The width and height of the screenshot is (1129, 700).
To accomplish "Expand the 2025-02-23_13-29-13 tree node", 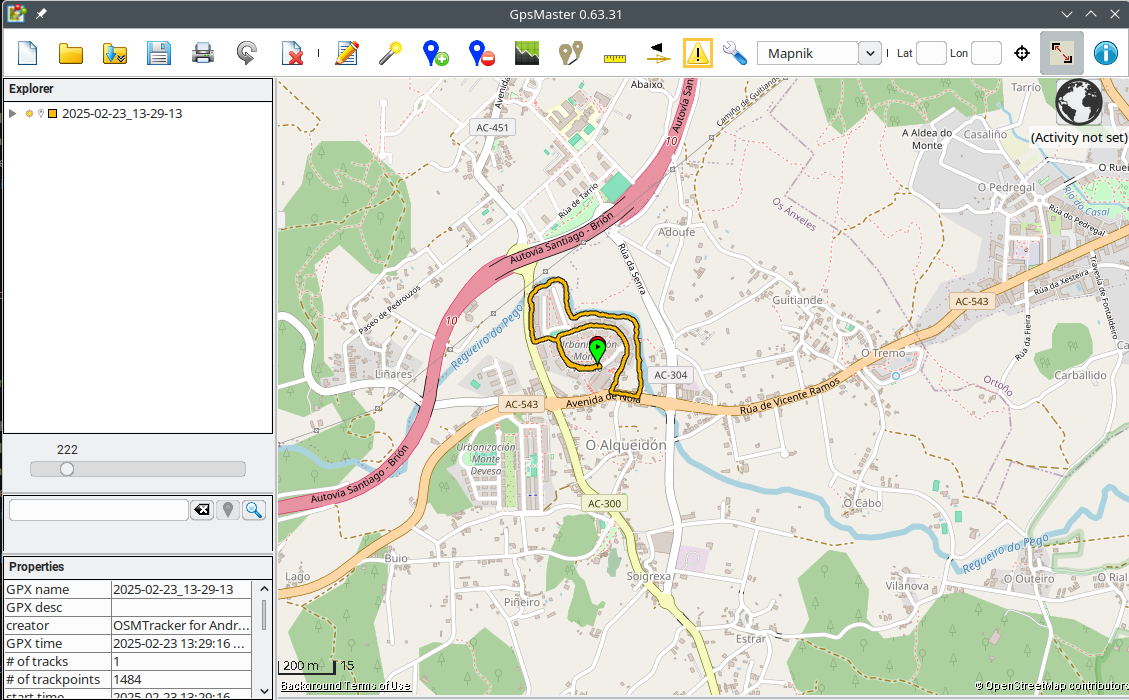I will point(13,114).
